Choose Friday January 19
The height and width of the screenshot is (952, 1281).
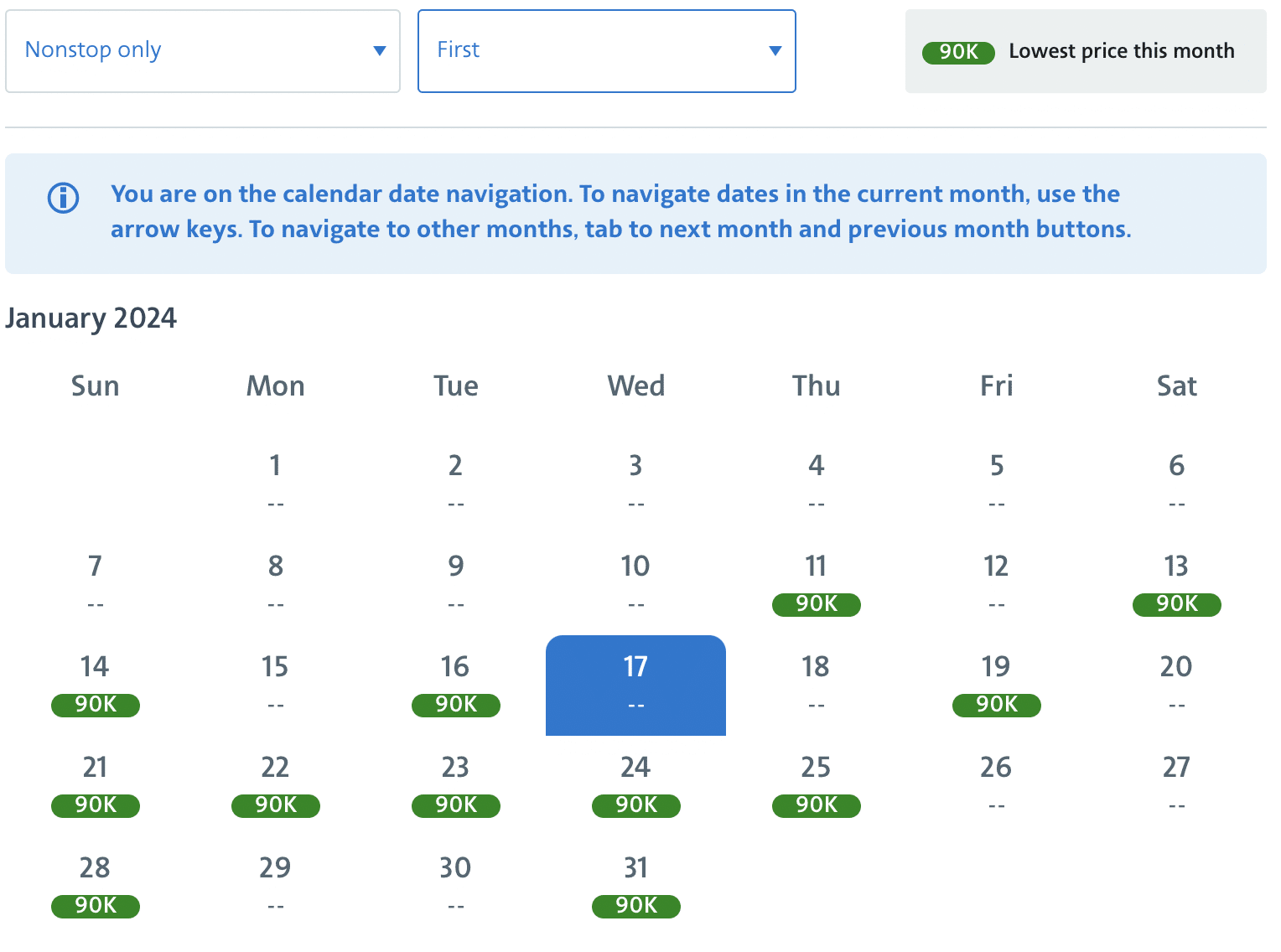(x=996, y=686)
